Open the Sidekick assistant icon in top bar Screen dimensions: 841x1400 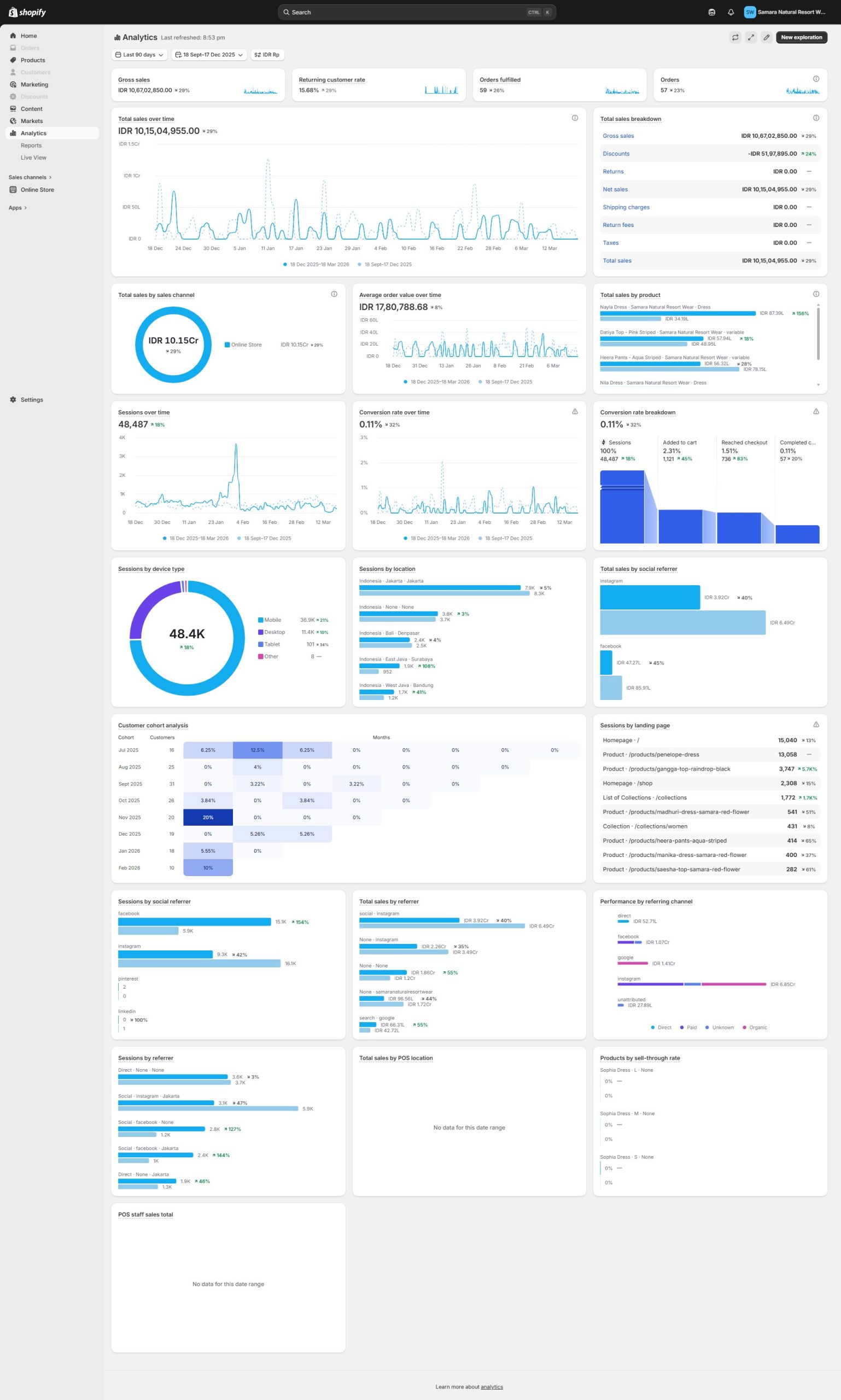[712, 12]
